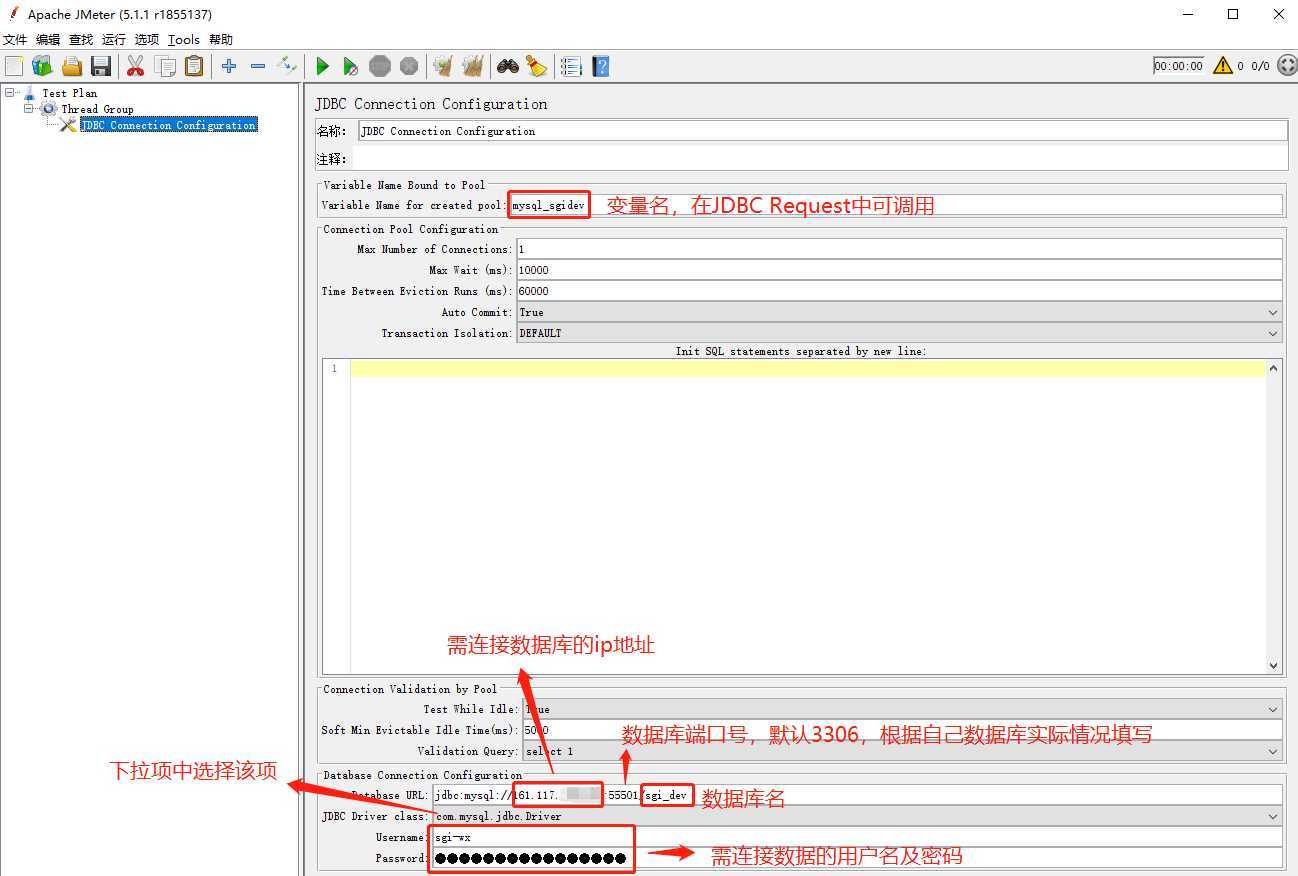Open the 运行 menu

point(114,40)
